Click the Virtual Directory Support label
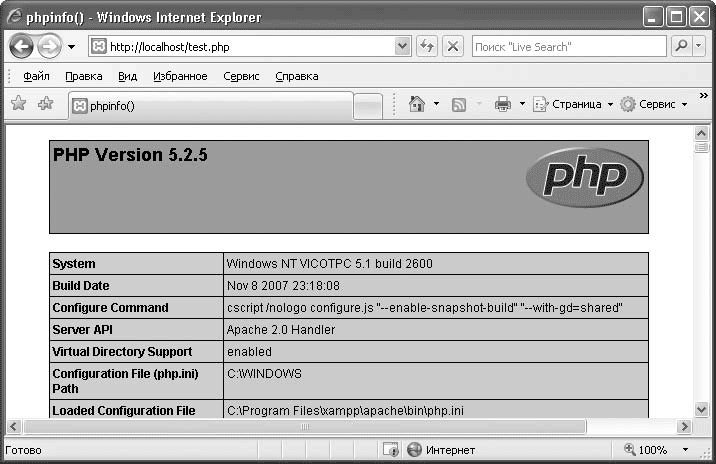716x464 pixels. (122, 352)
